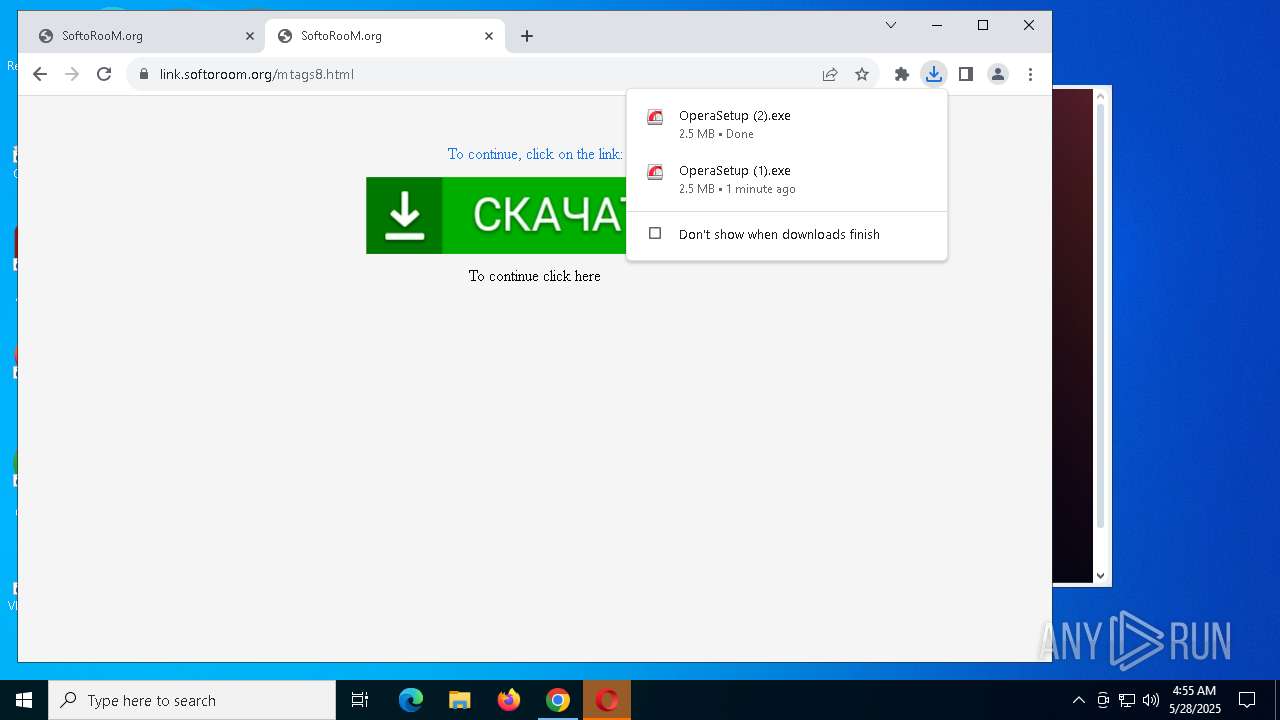The height and width of the screenshot is (720, 1280).
Task: Open OperaSetup (1).exe download
Action: pos(786,179)
